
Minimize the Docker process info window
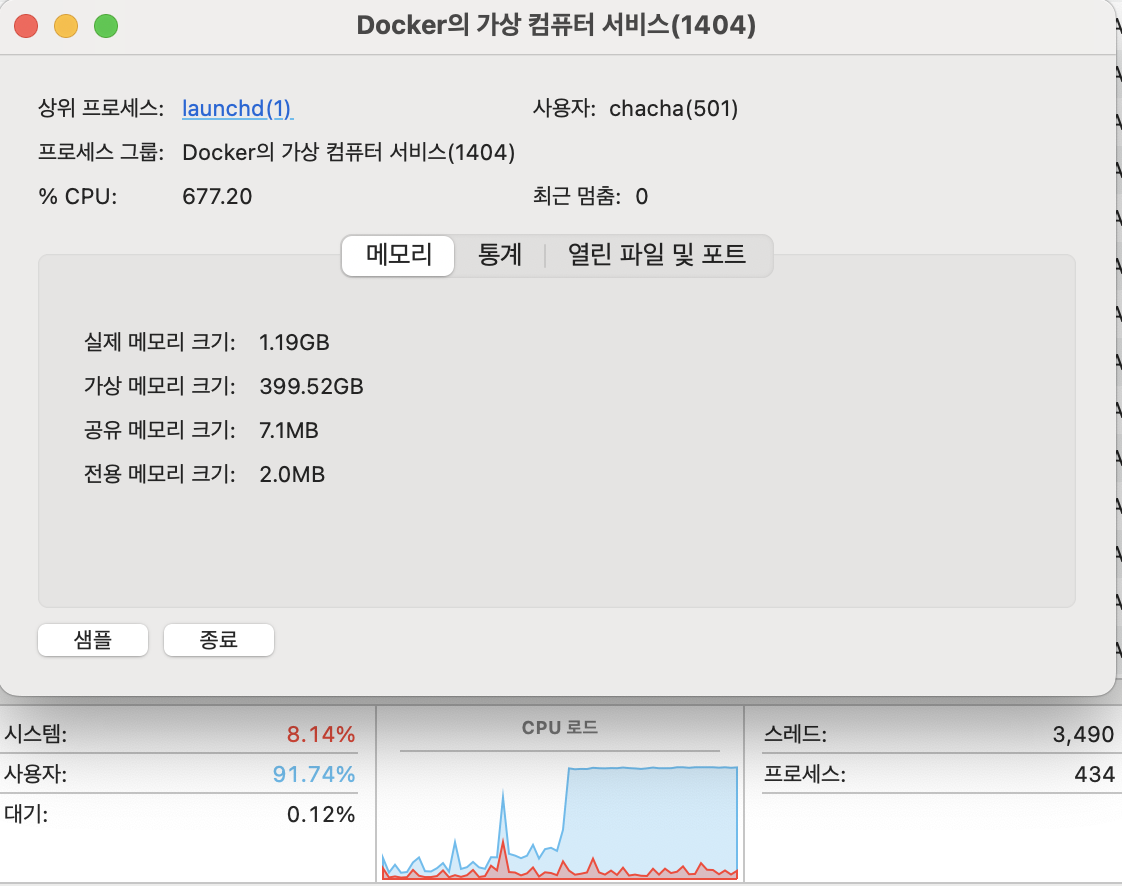click(66, 26)
